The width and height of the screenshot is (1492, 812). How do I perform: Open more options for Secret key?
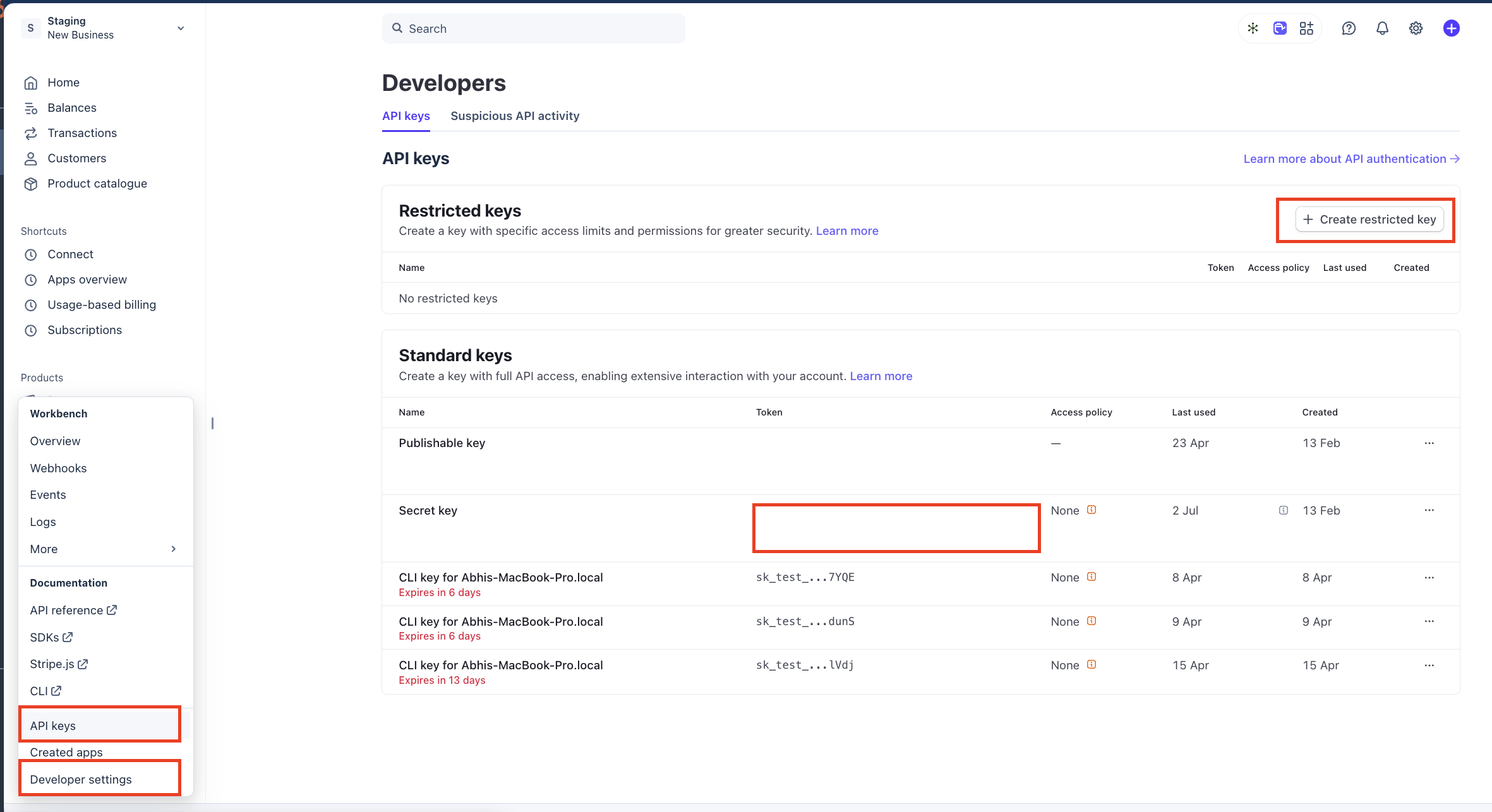[1429, 510]
